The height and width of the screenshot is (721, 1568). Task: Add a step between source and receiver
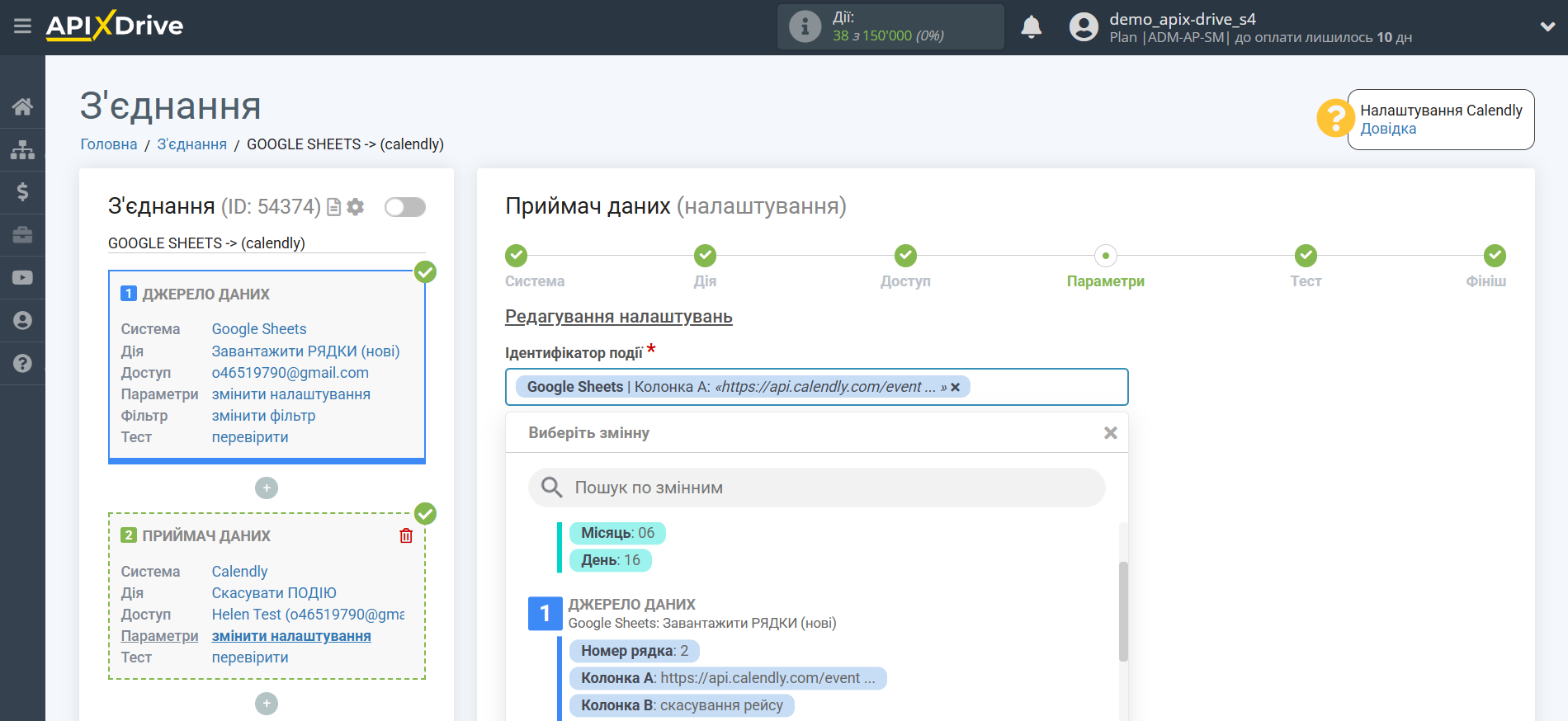pyautogui.click(x=267, y=488)
